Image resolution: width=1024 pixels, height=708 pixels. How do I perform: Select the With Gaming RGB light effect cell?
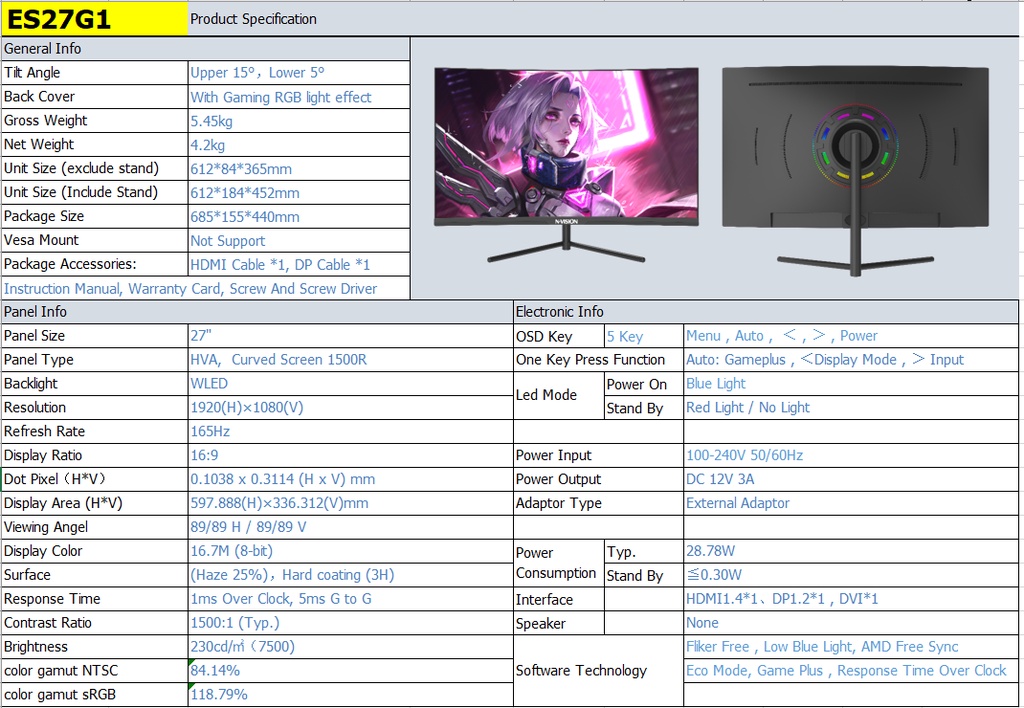click(x=298, y=97)
